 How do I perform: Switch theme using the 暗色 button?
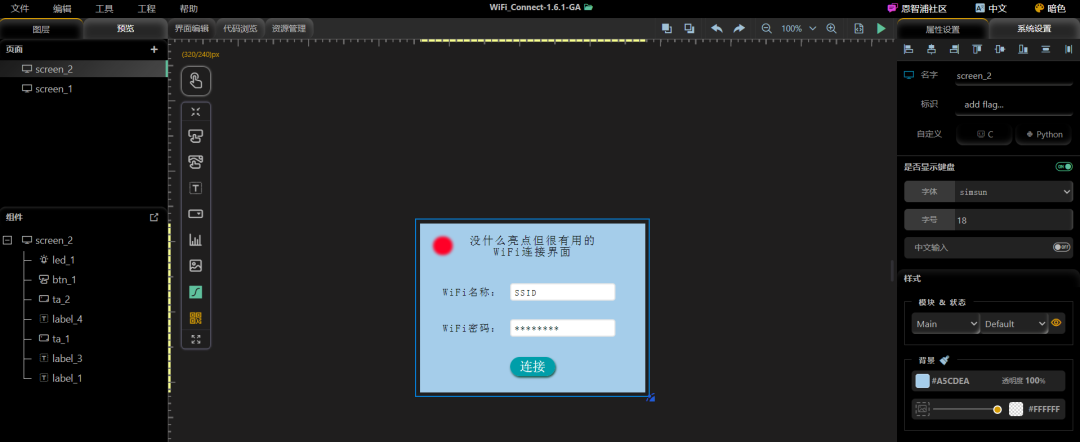click(x=1050, y=9)
